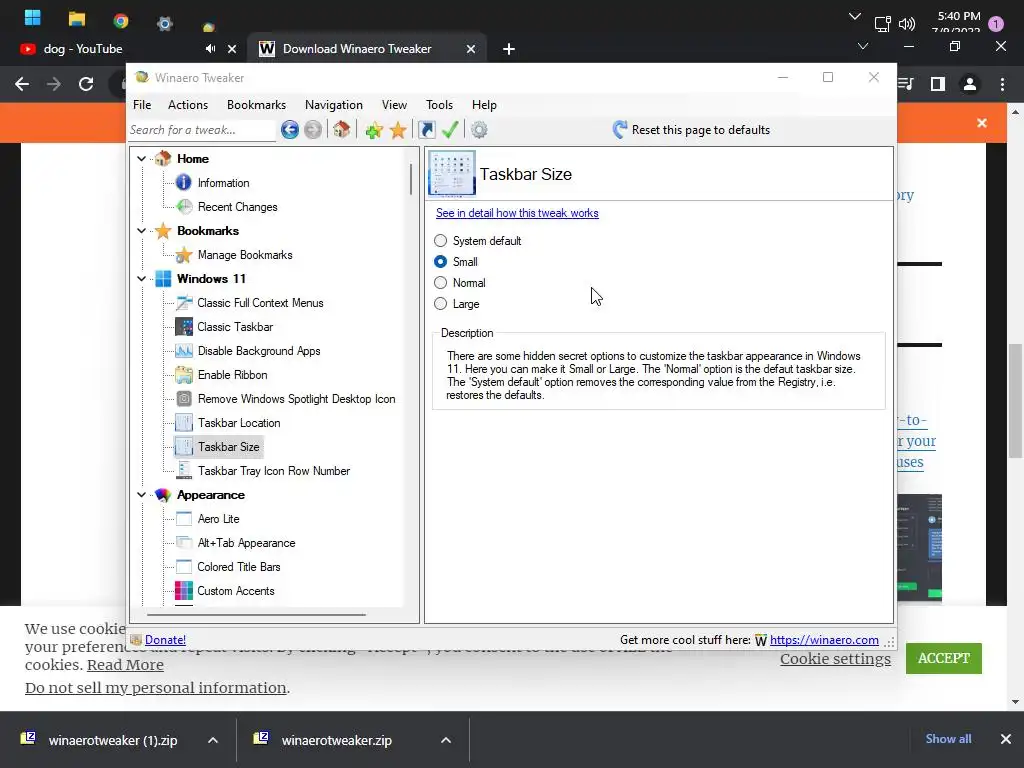The height and width of the screenshot is (768, 1024).
Task: Open settings with the gear toolbar icon
Action: [479, 130]
